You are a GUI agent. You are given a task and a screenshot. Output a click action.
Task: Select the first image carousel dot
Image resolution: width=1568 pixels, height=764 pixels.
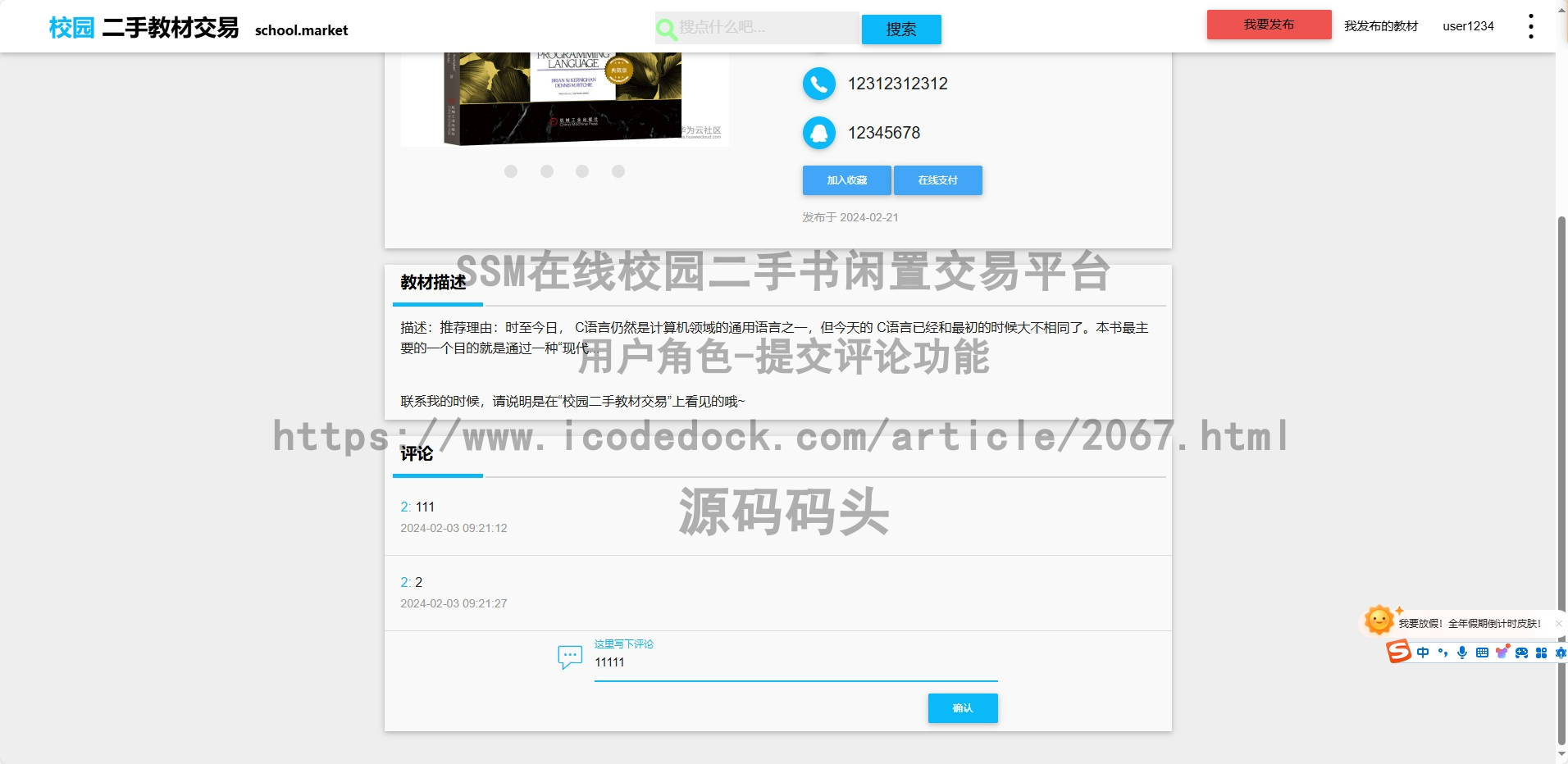point(511,171)
